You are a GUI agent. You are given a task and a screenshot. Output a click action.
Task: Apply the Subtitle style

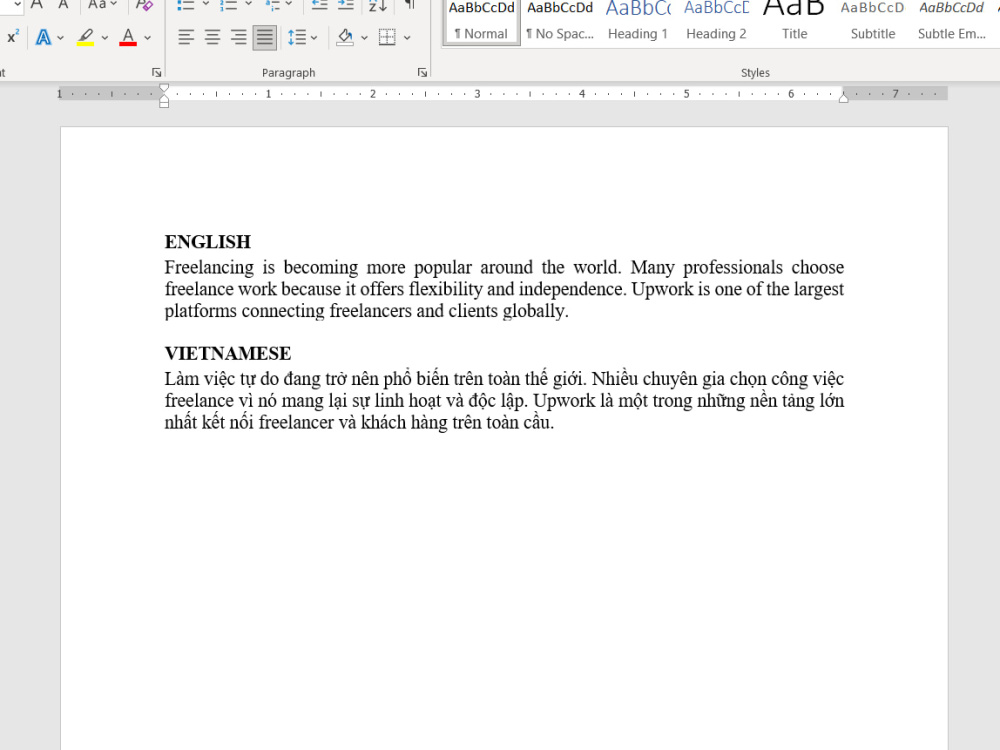[x=873, y=20]
